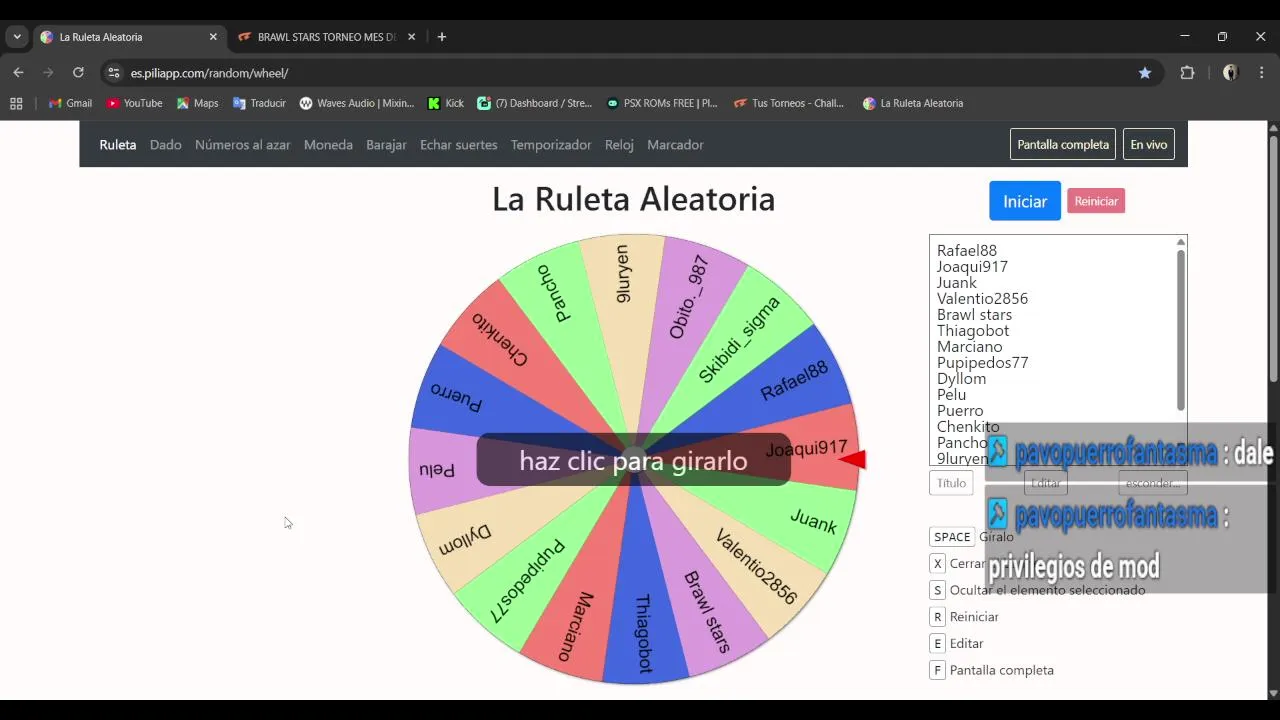The width and height of the screenshot is (1280, 720).
Task: Open Reloj page
Action: click(x=619, y=145)
